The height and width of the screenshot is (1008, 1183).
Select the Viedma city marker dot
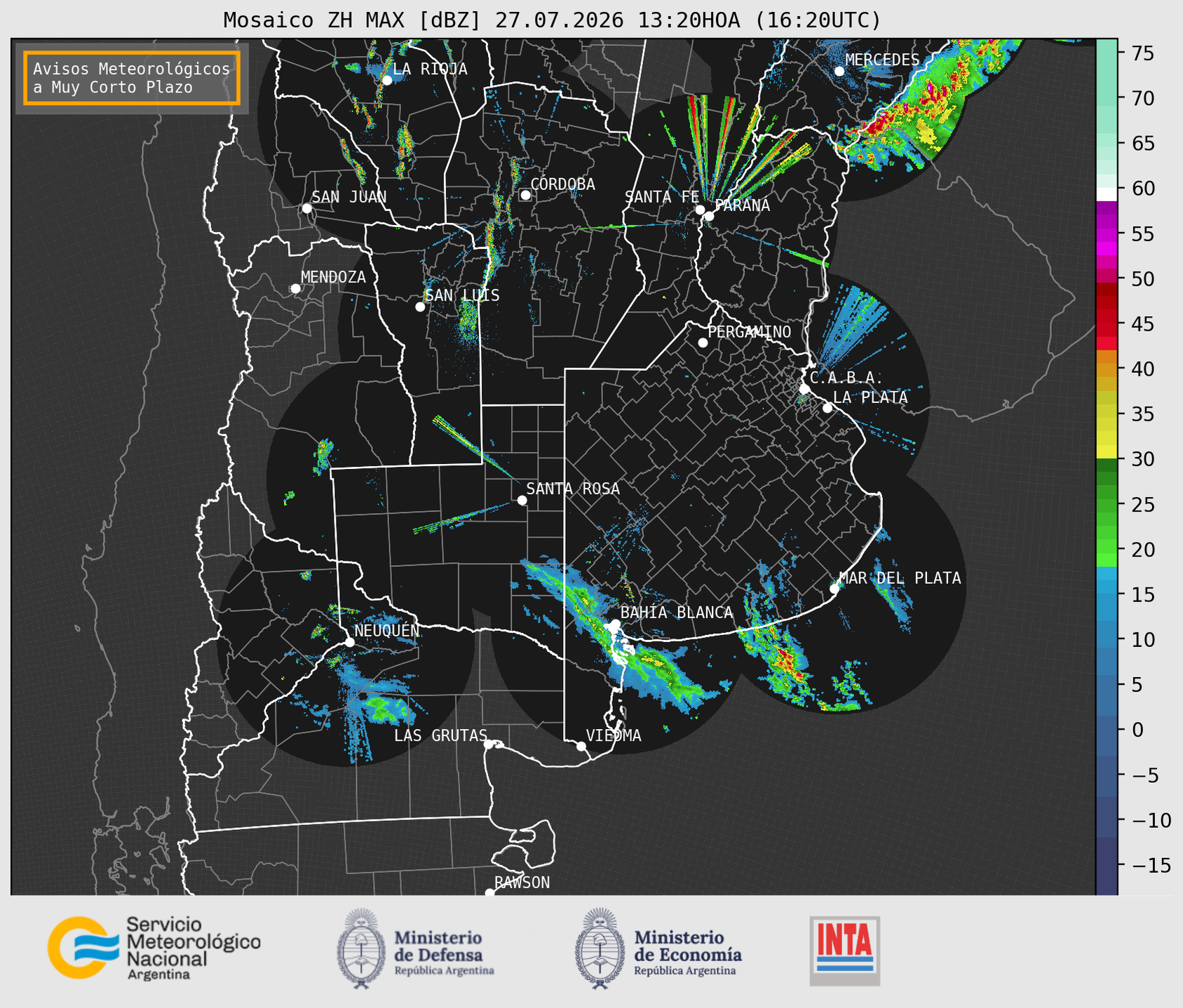click(x=581, y=746)
